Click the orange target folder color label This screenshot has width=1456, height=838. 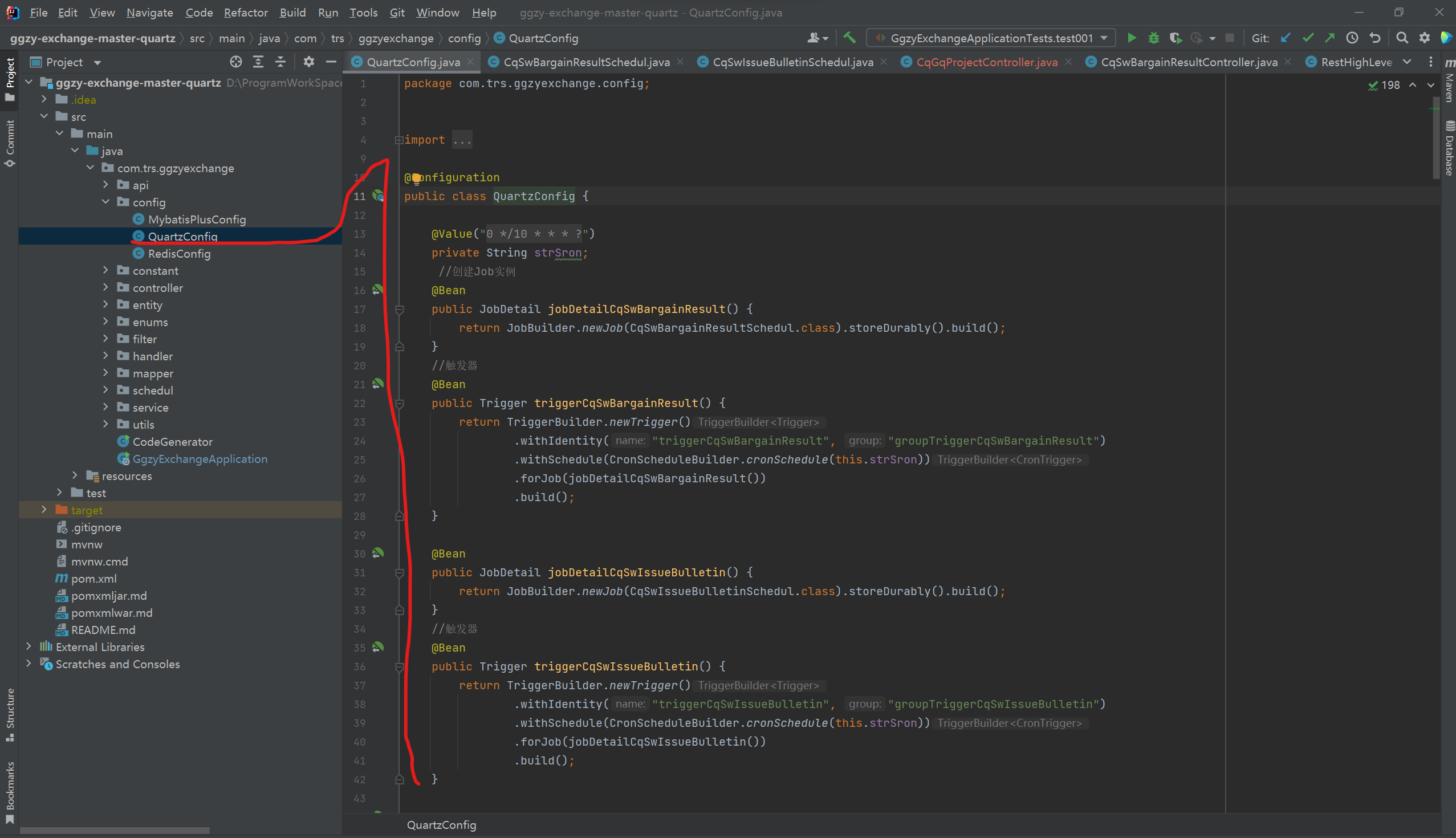point(86,510)
